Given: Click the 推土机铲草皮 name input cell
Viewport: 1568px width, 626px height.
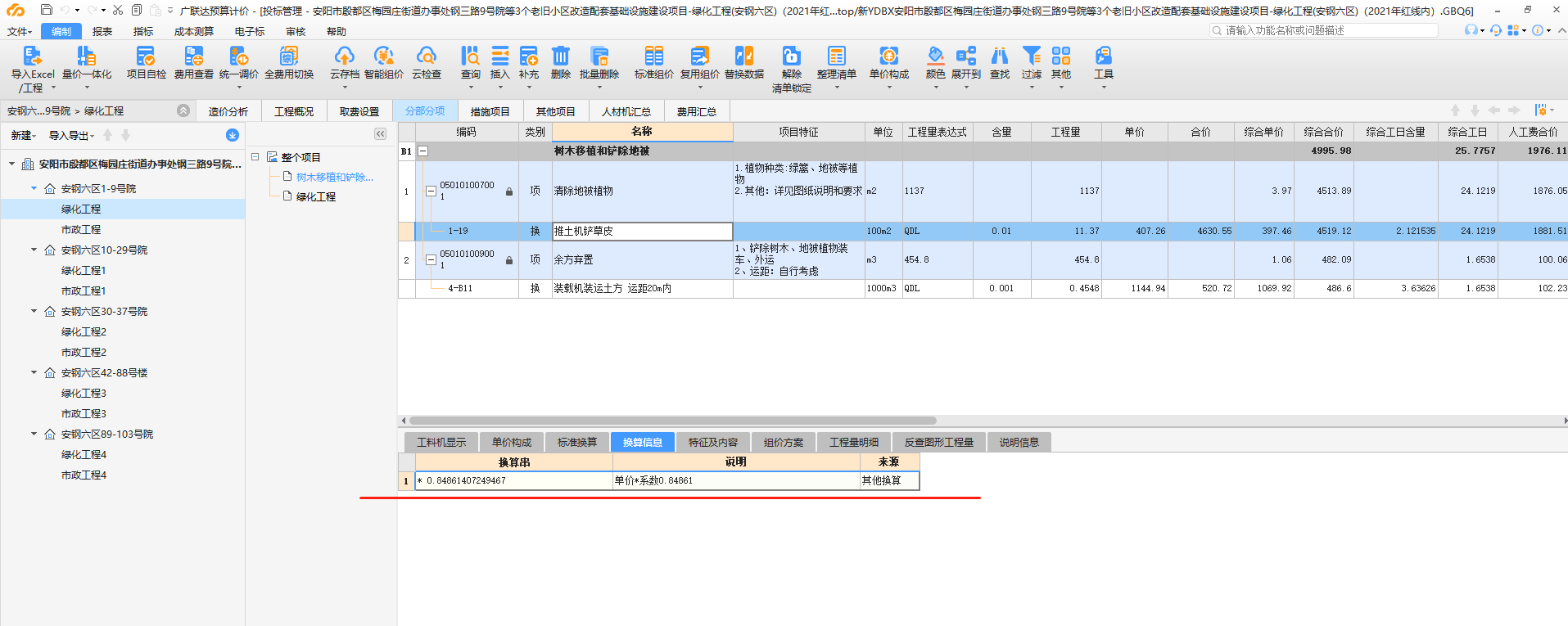Looking at the screenshot, I should [642, 231].
